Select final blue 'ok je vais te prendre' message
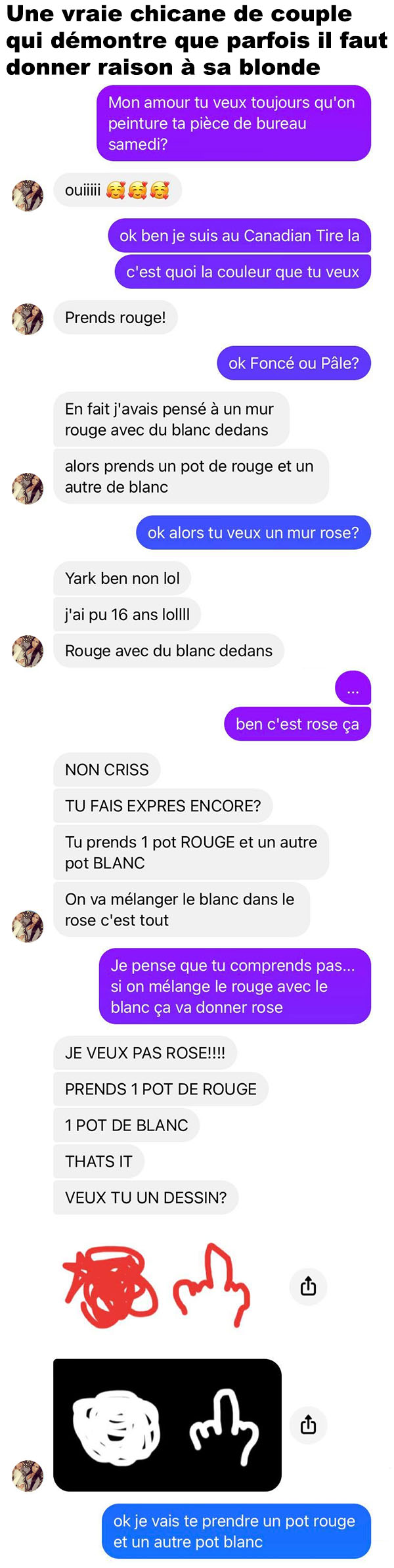 [x=236, y=1531]
